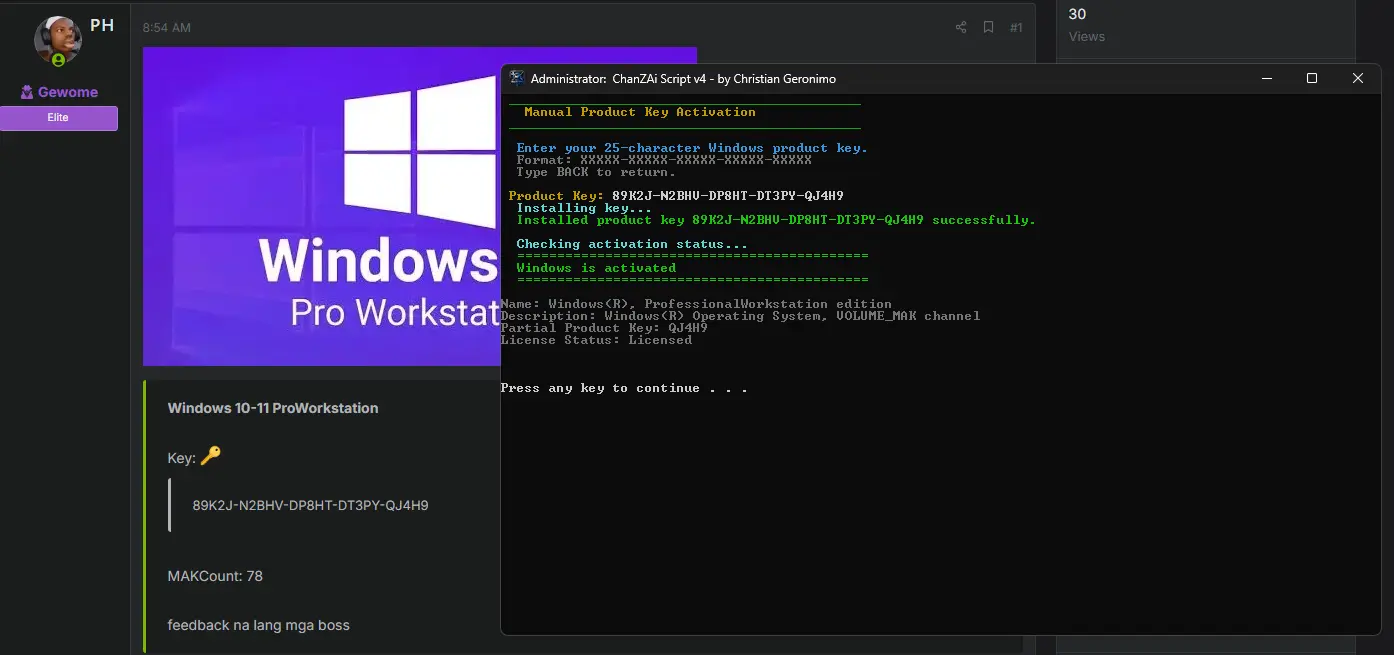Click the 'feedback na lang mga boss' line
Image resolution: width=1394 pixels, height=655 pixels.
259,625
